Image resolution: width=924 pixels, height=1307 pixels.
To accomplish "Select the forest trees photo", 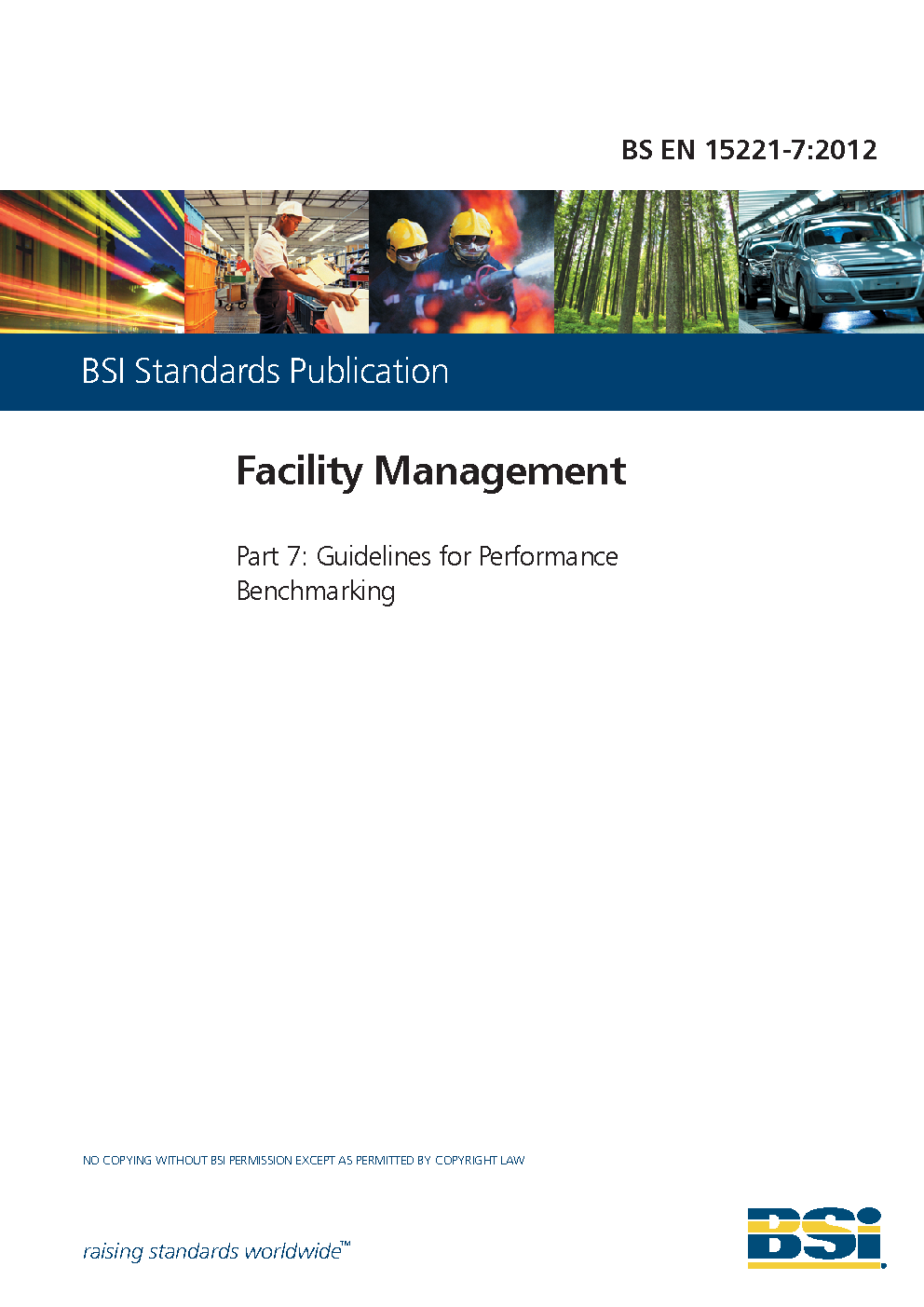I will tap(646, 262).
